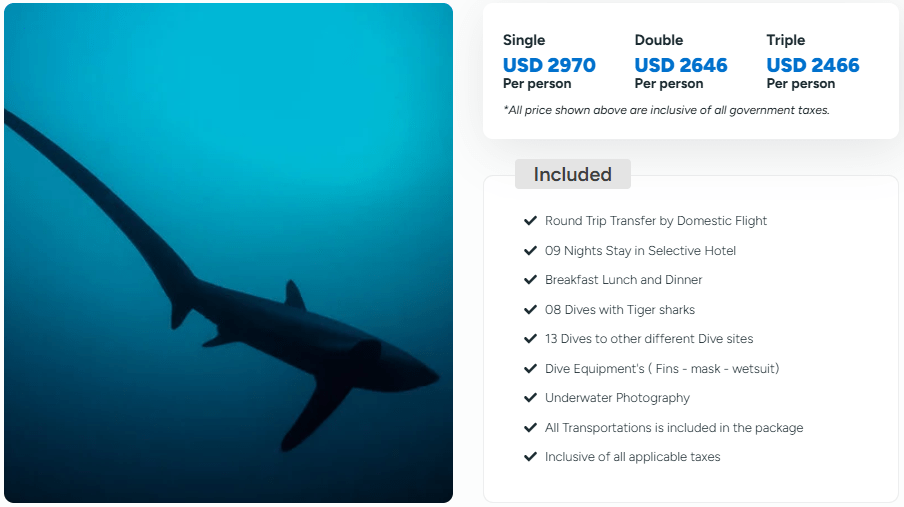Screen dimensions: 904x507
Task: Select the Included tab label
Action: [x=572, y=174]
